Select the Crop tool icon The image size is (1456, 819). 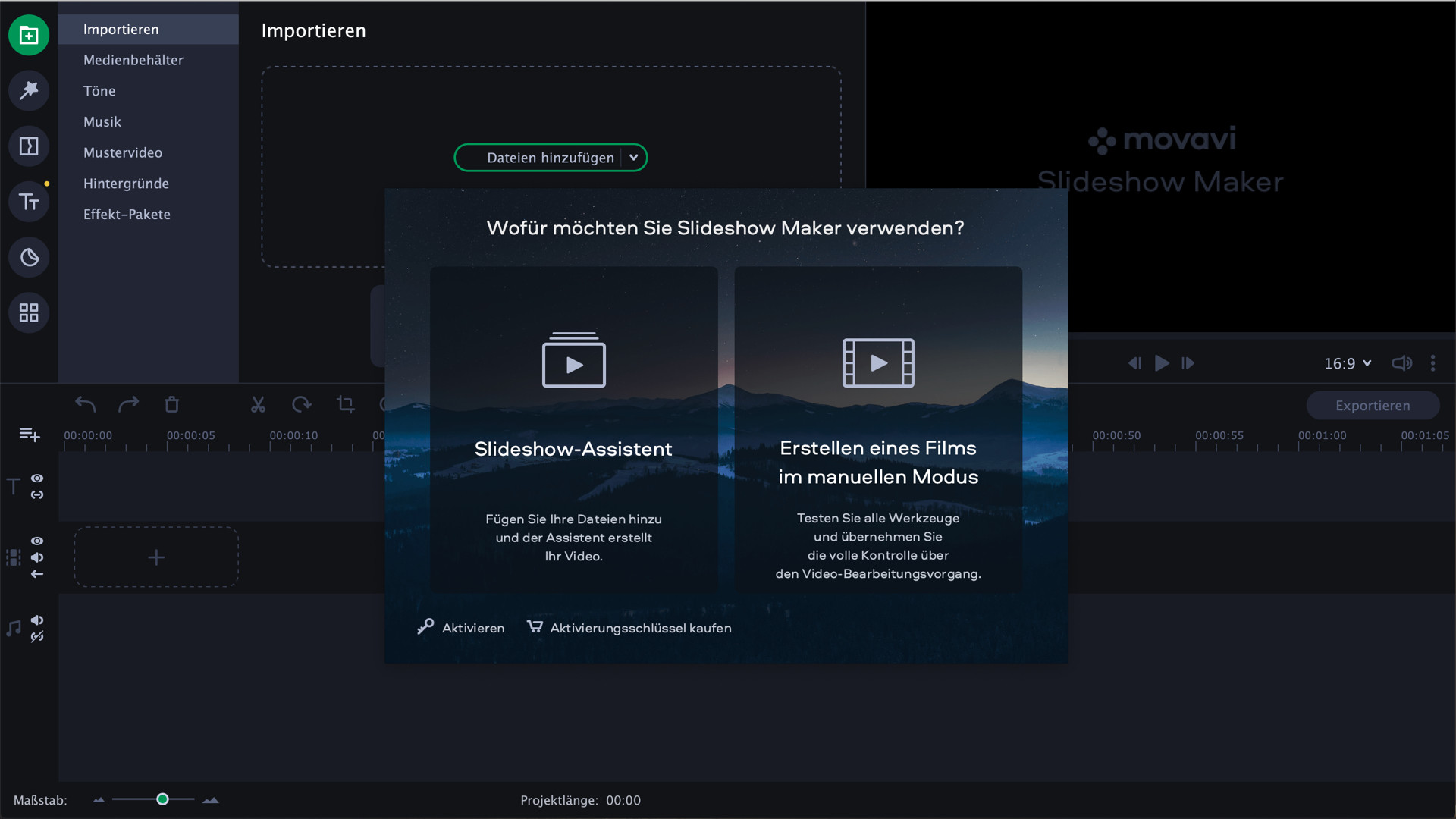click(x=346, y=404)
